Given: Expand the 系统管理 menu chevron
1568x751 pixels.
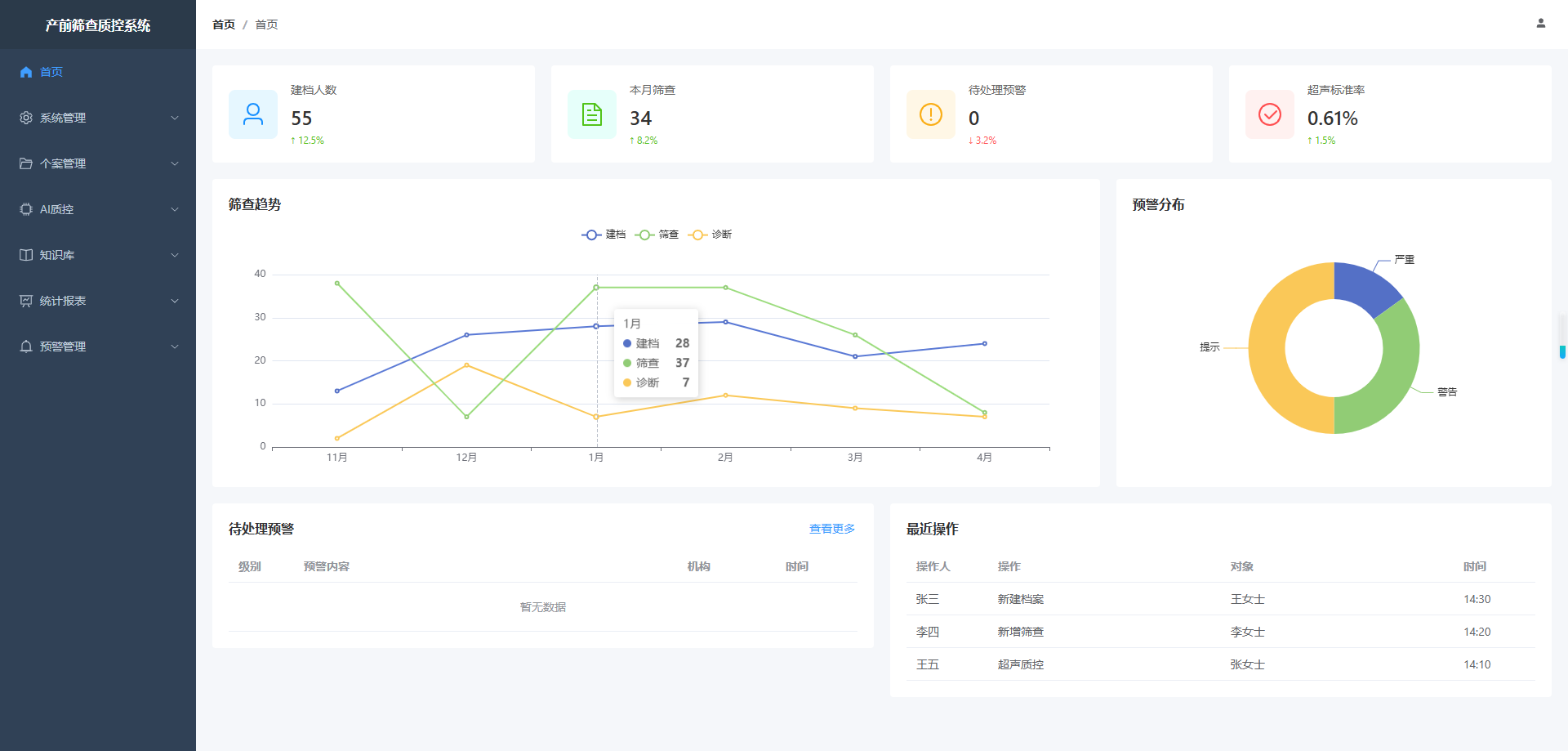Looking at the screenshot, I should (175, 118).
